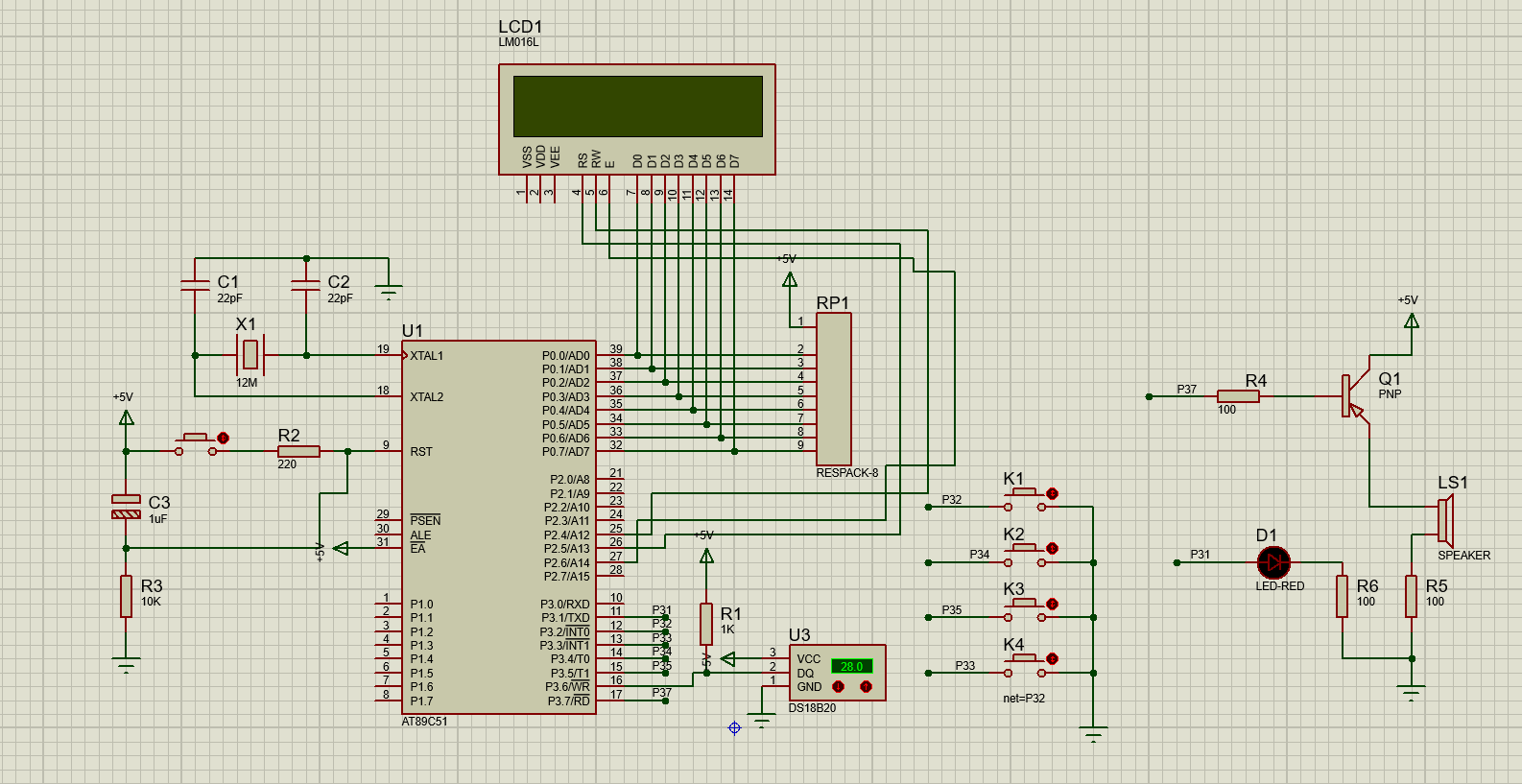Image resolution: width=1522 pixels, height=784 pixels.
Task: Toggle the K3 push-button latch actuator
Action: 1052,604
